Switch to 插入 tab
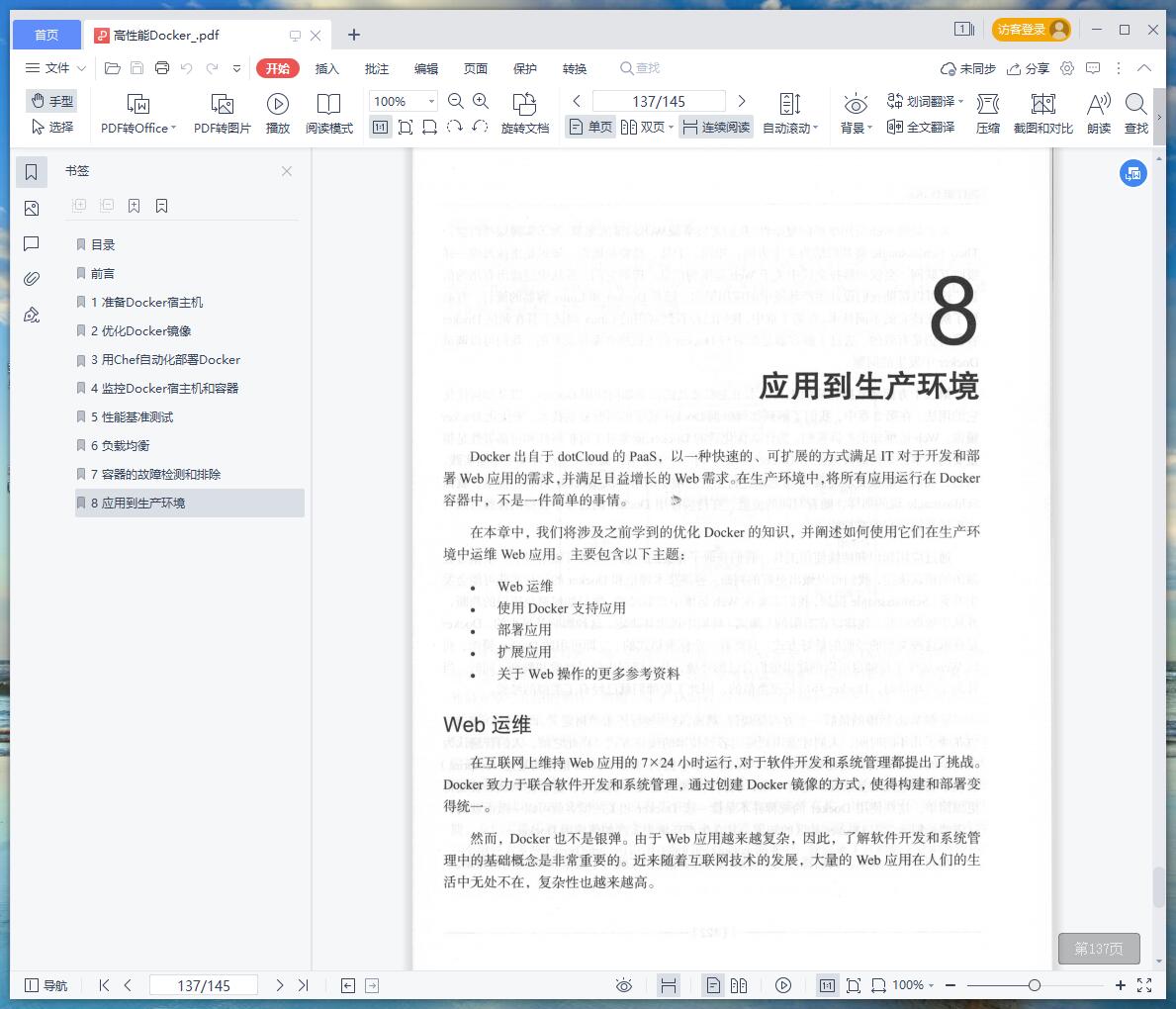1176x1009 pixels. click(327, 68)
